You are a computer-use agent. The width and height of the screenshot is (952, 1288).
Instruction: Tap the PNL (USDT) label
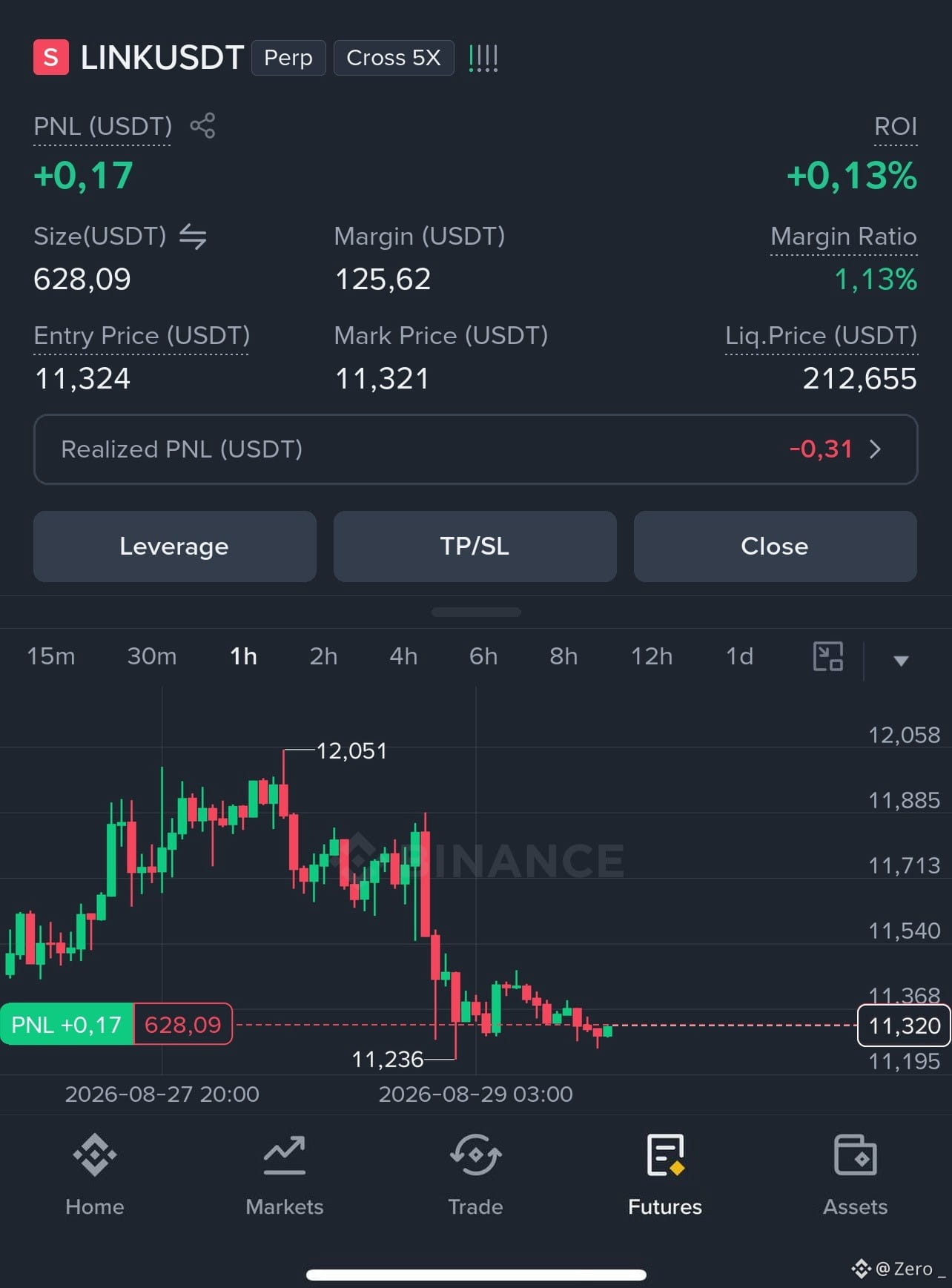pyautogui.click(x=103, y=126)
